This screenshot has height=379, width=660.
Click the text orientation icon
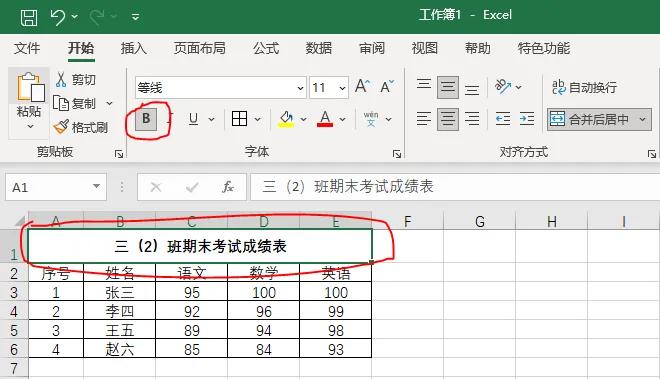(503, 87)
